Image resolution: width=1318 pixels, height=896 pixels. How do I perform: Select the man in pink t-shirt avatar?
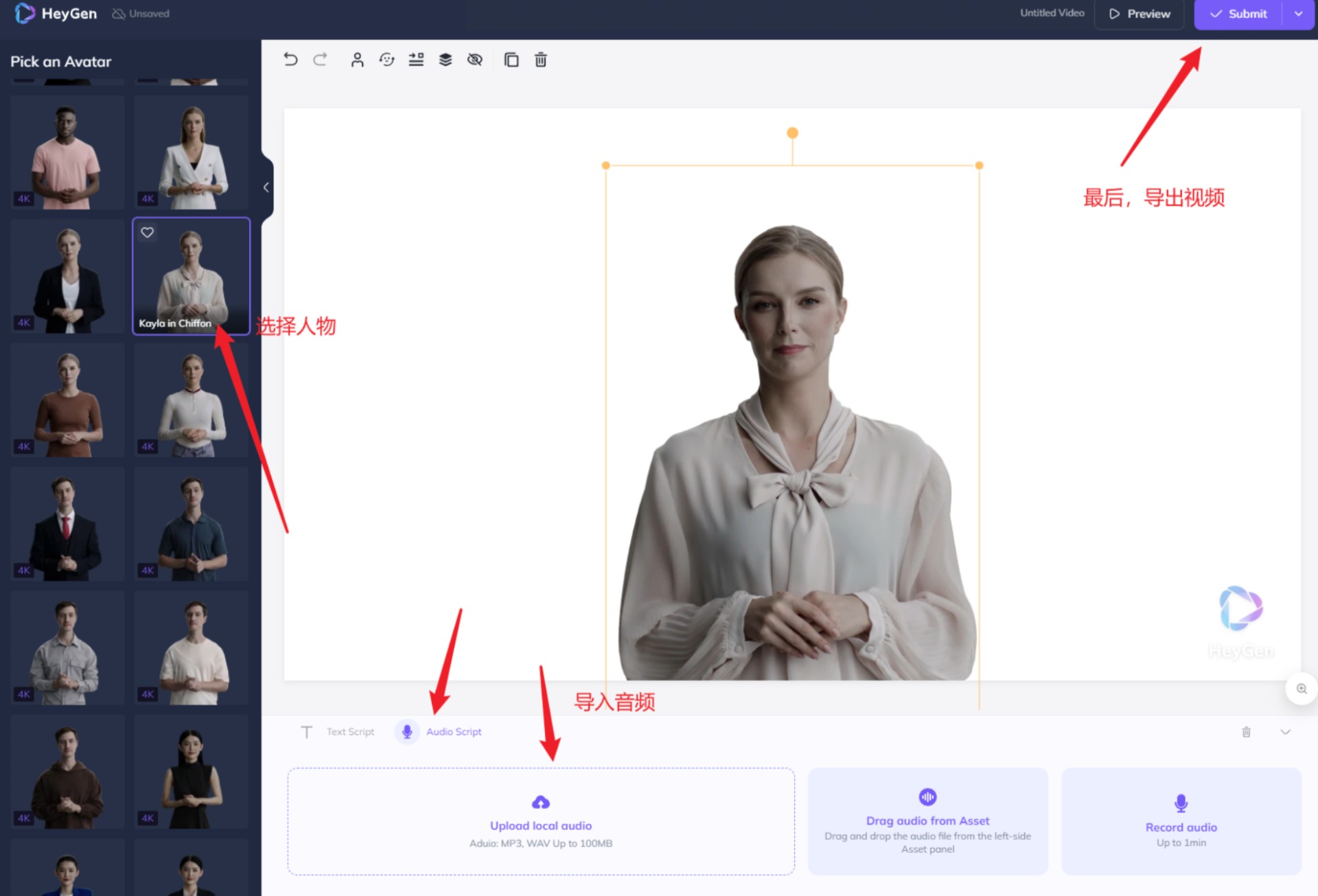[x=67, y=152]
